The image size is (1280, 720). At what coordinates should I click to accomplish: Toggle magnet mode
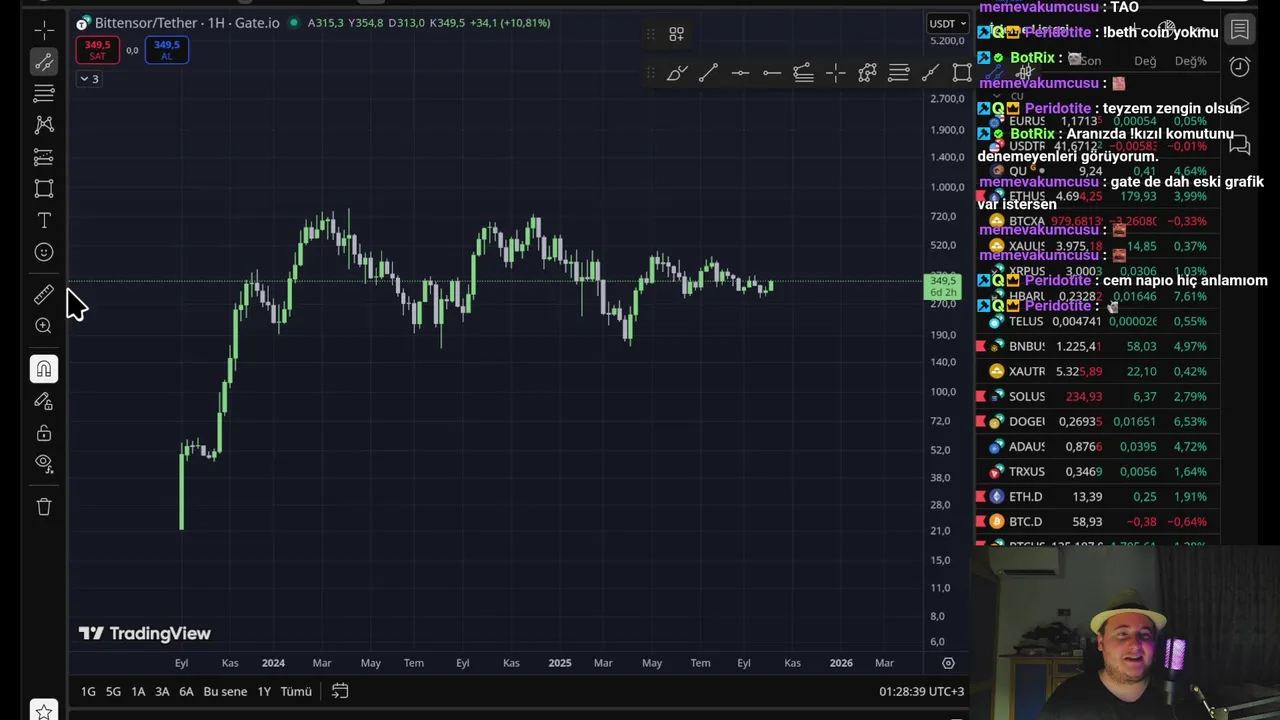44,369
